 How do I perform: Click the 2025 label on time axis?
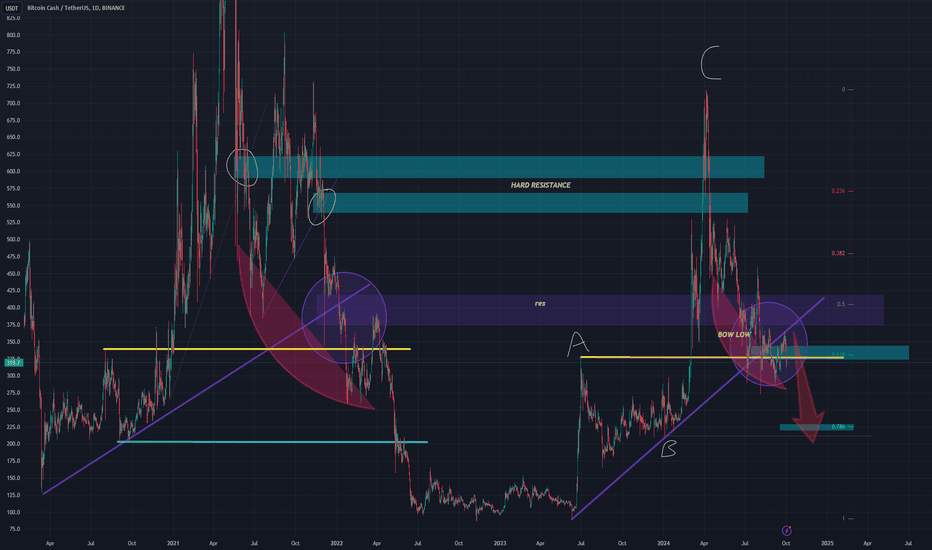pyautogui.click(x=827, y=543)
